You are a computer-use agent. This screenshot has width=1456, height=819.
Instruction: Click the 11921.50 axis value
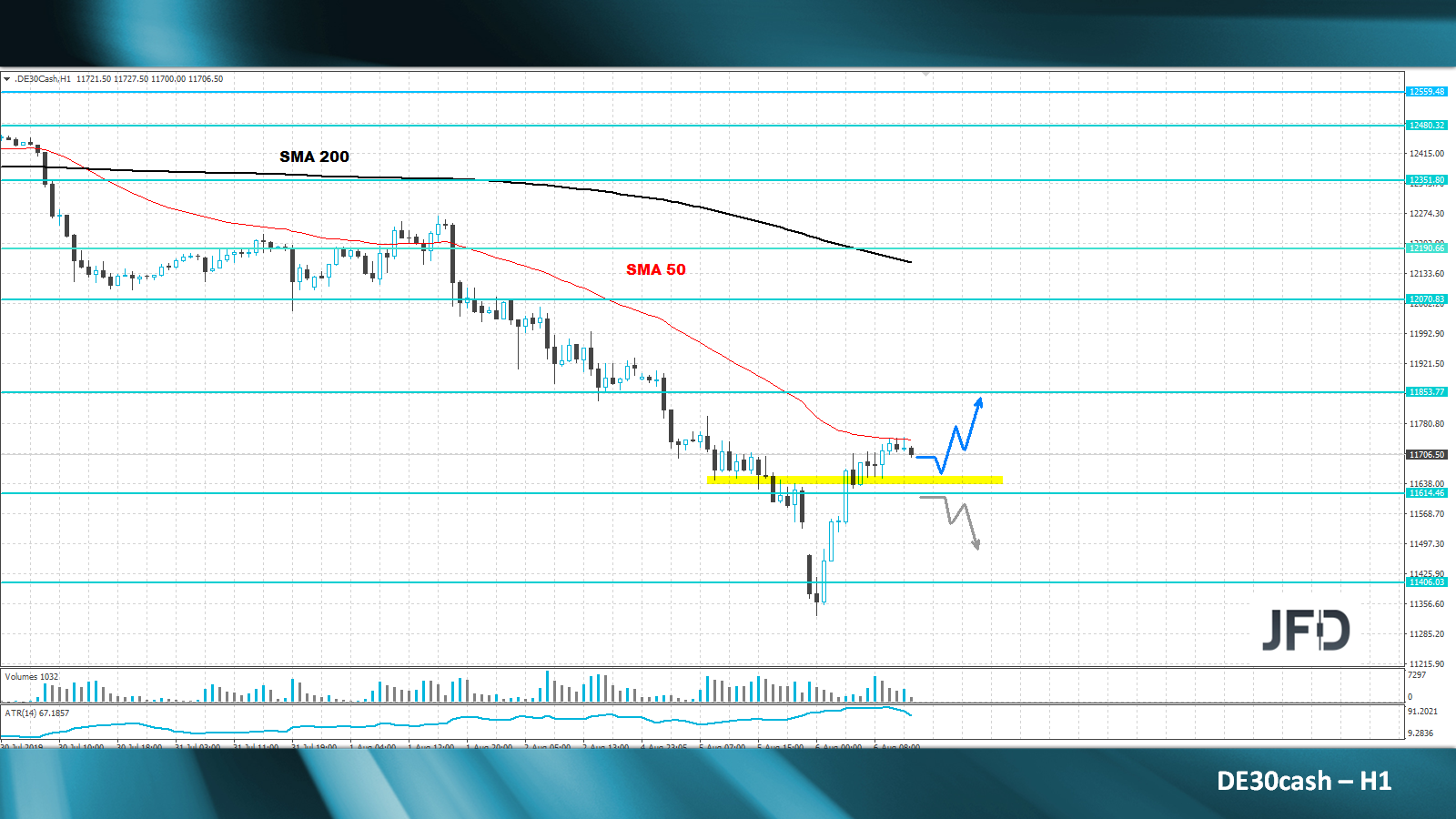pos(1427,364)
